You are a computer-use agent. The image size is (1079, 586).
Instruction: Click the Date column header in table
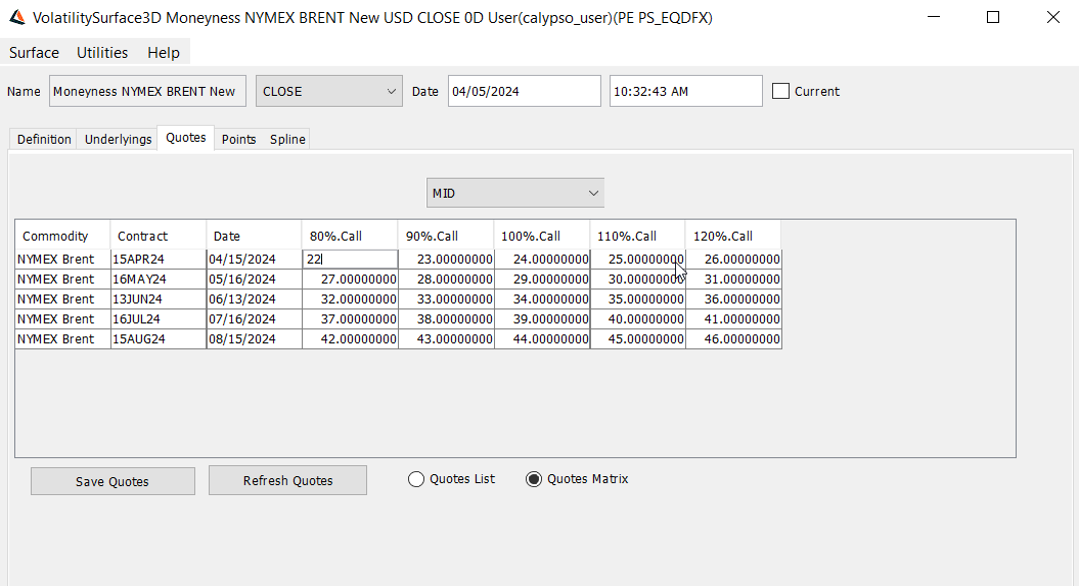tap(254, 236)
